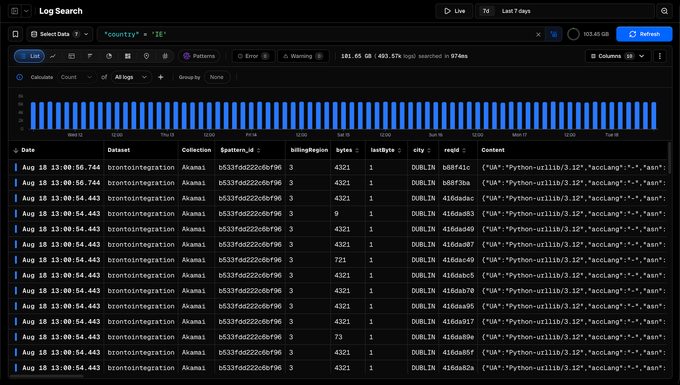The image size is (680, 385).
Task: Click the 7d time shortcut badge
Action: [486, 11]
